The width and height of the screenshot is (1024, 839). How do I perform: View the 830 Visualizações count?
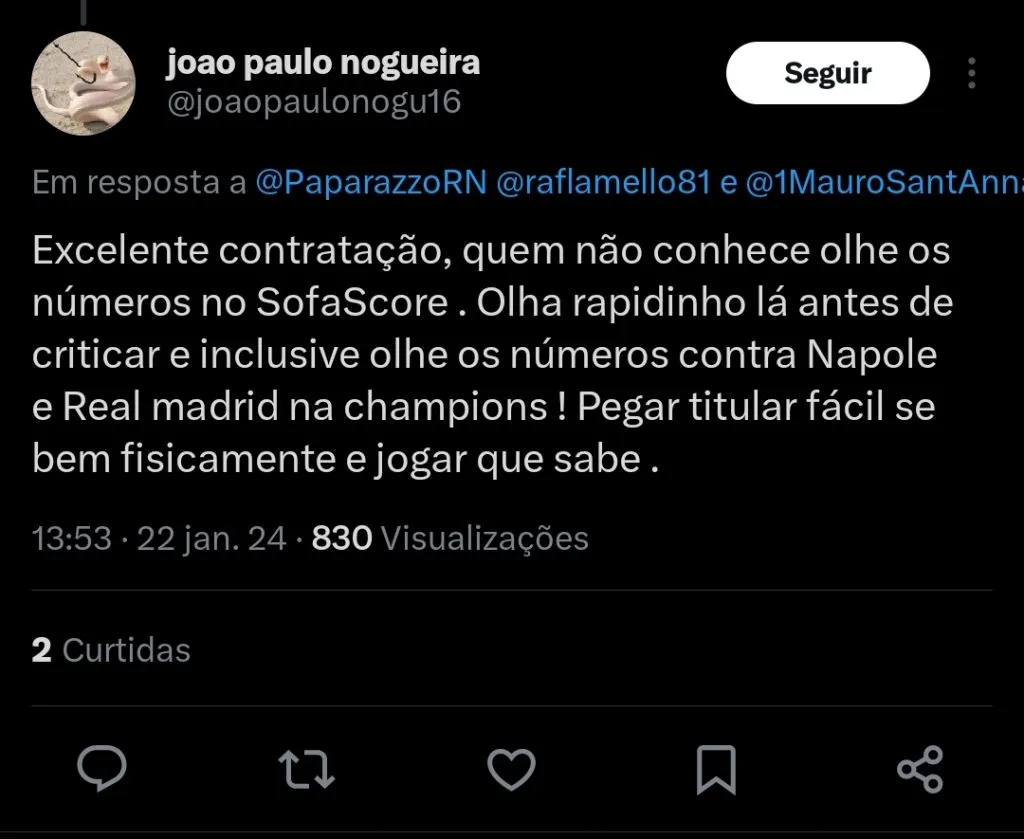point(450,539)
